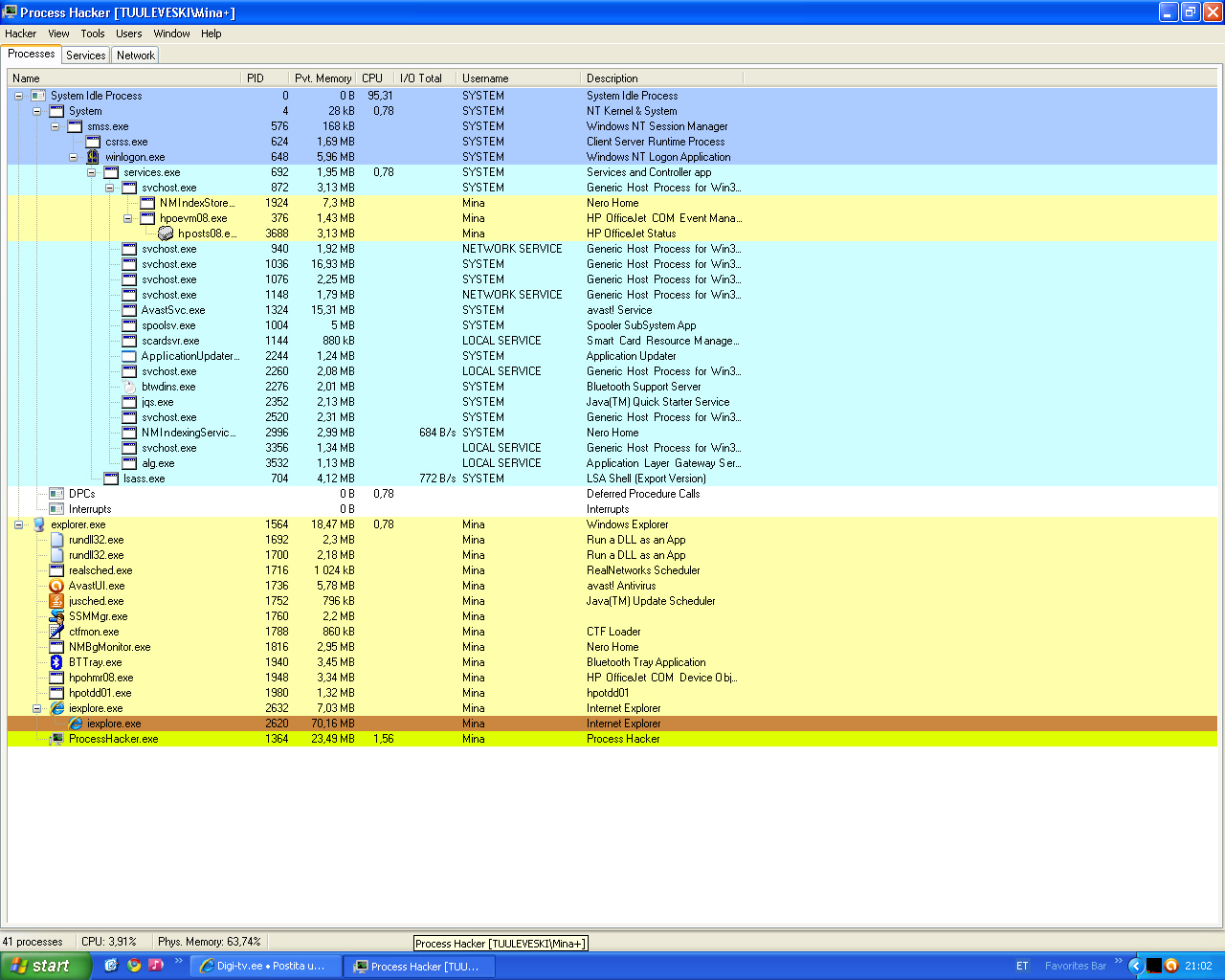Show hidden tray icons with arrow

[1136, 966]
